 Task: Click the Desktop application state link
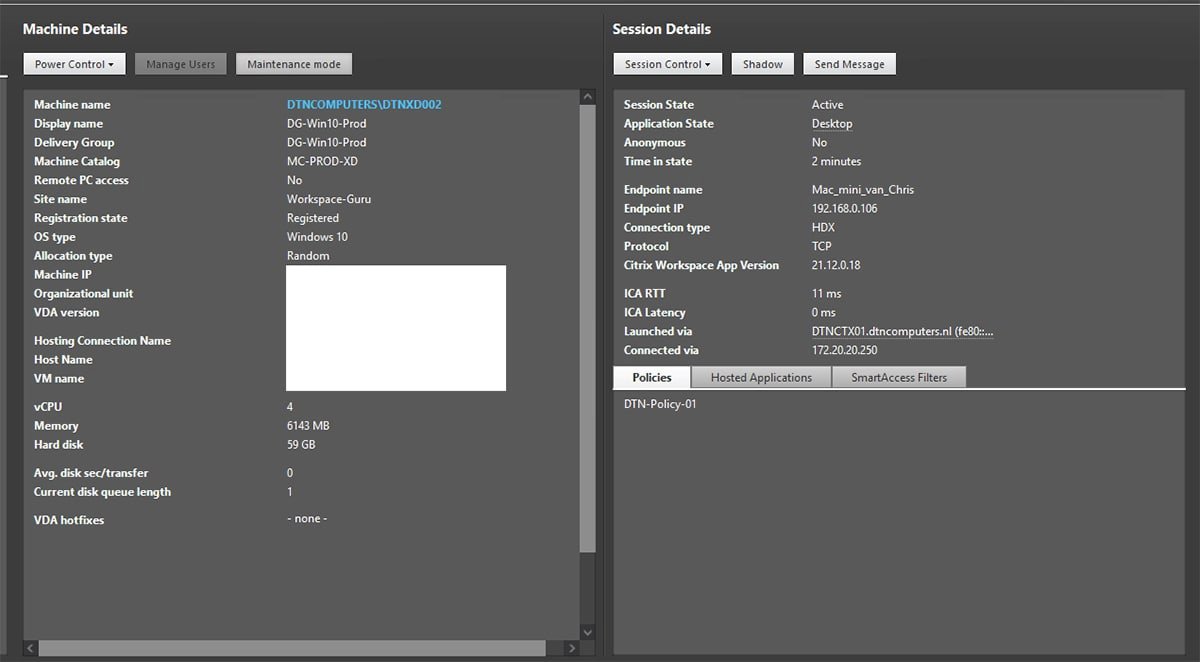tap(831, 124)
